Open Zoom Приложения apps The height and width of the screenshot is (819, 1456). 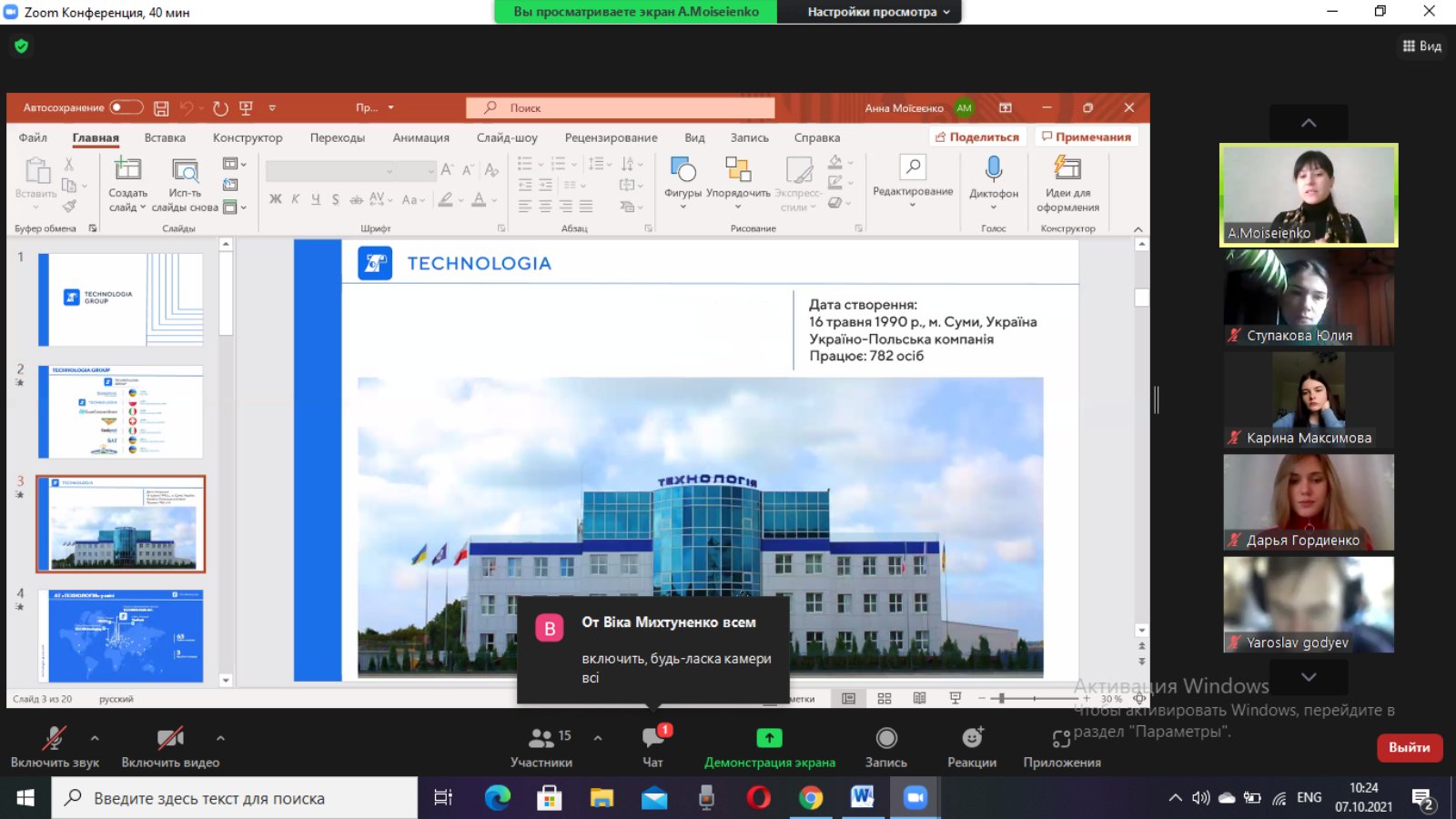[1062, 747]
